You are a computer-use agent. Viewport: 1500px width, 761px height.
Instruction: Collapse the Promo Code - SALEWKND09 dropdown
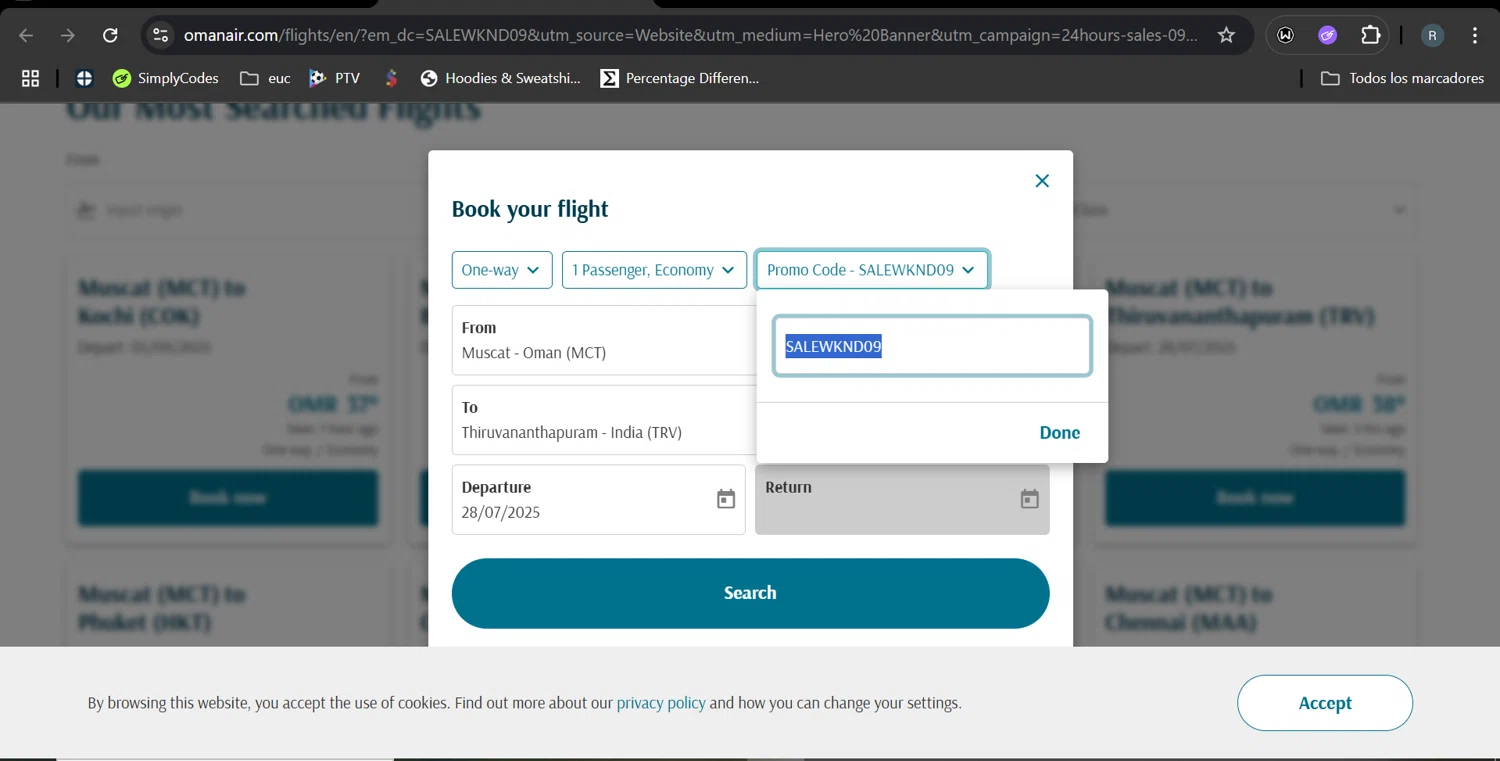(x=872, y=270)
